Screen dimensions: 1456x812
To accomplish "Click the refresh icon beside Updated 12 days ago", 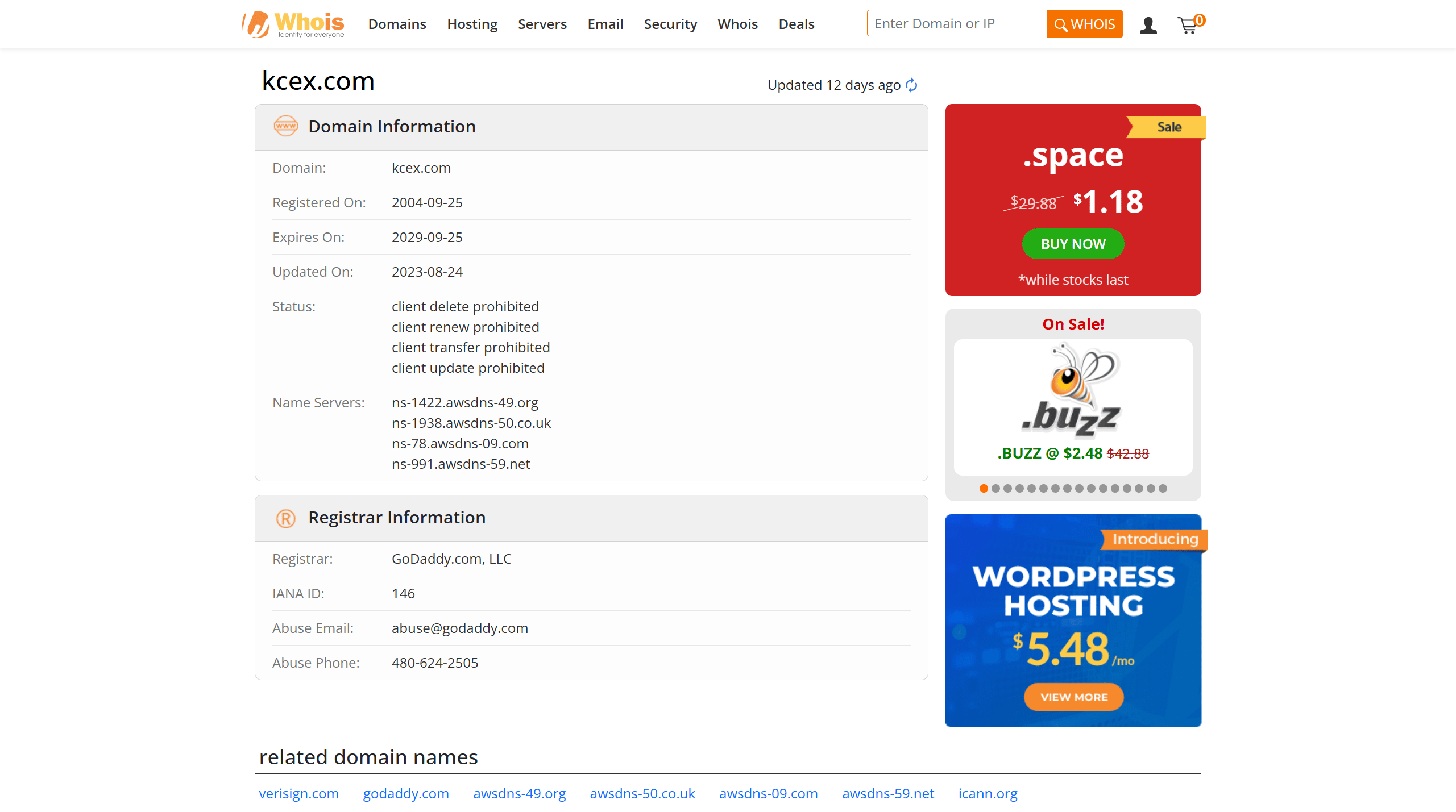I will [x=911, y=85].
